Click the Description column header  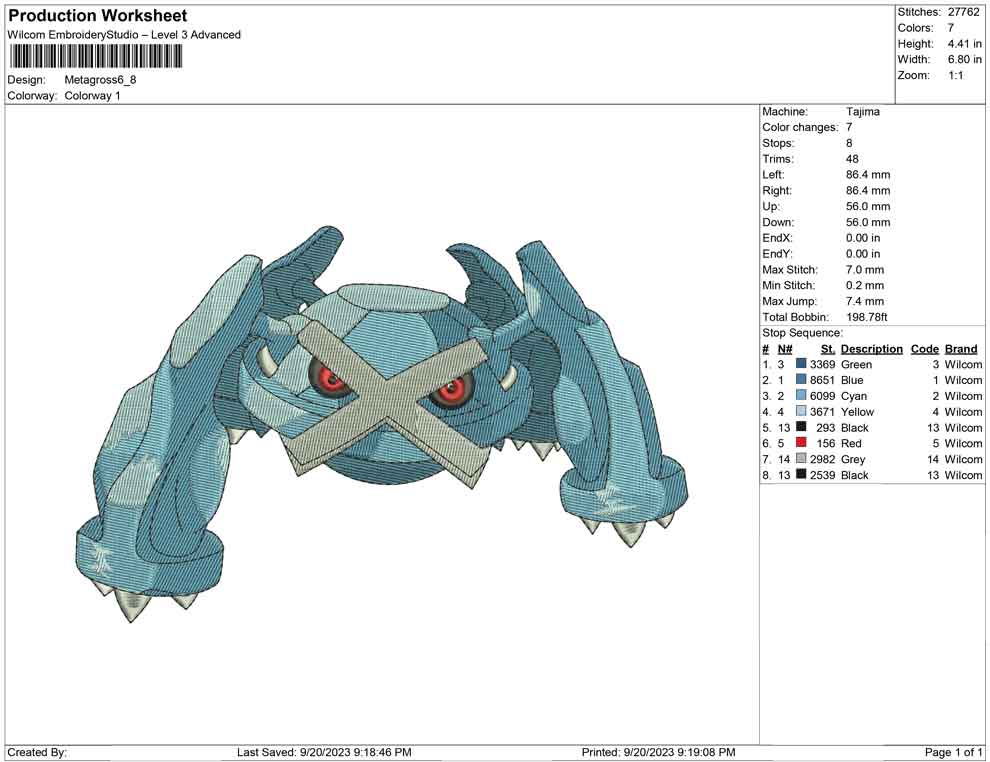coord(872,348)
